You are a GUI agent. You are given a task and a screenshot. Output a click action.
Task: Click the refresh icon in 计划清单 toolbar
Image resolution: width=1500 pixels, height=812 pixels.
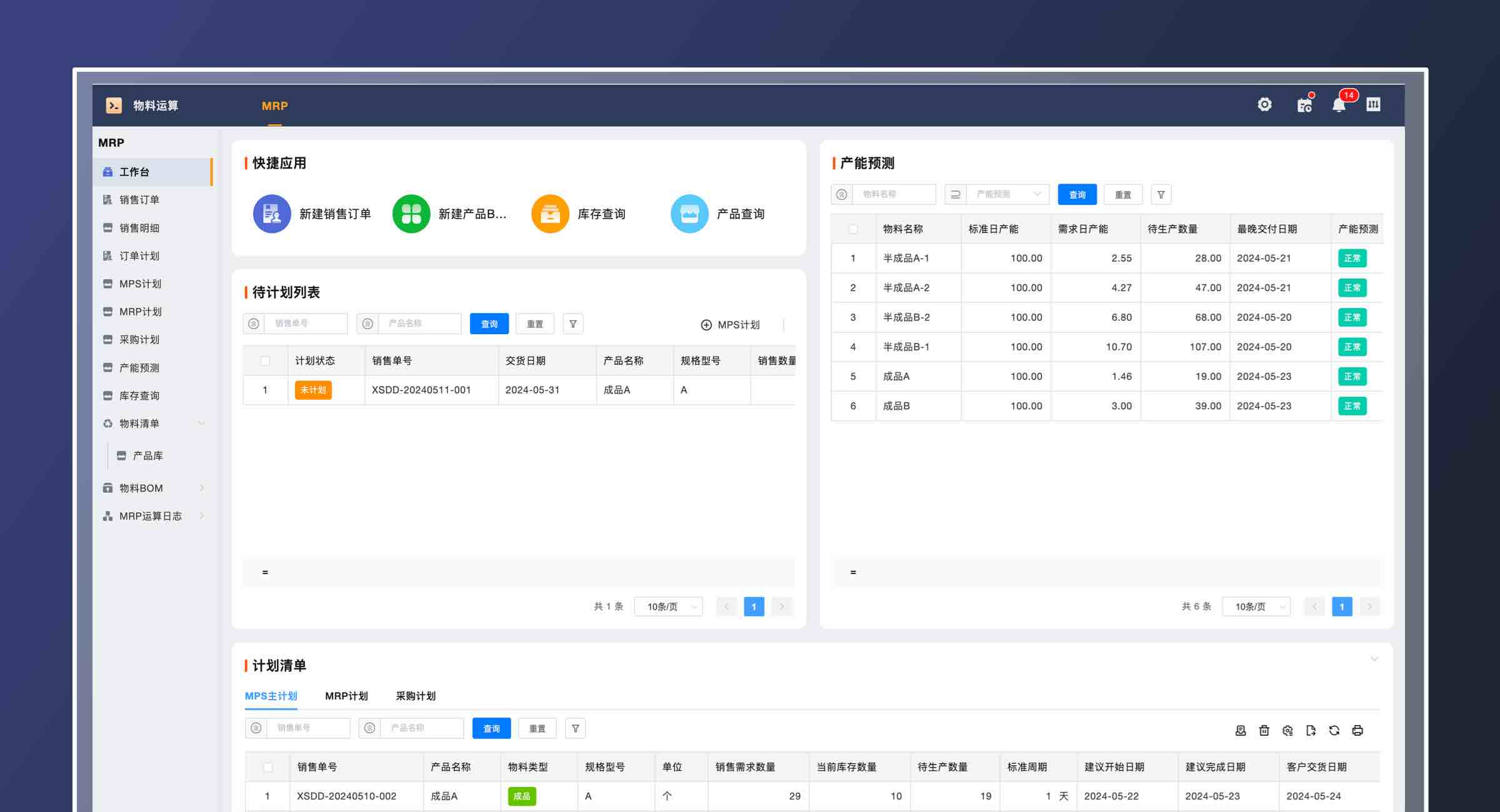pos(1334,730)
